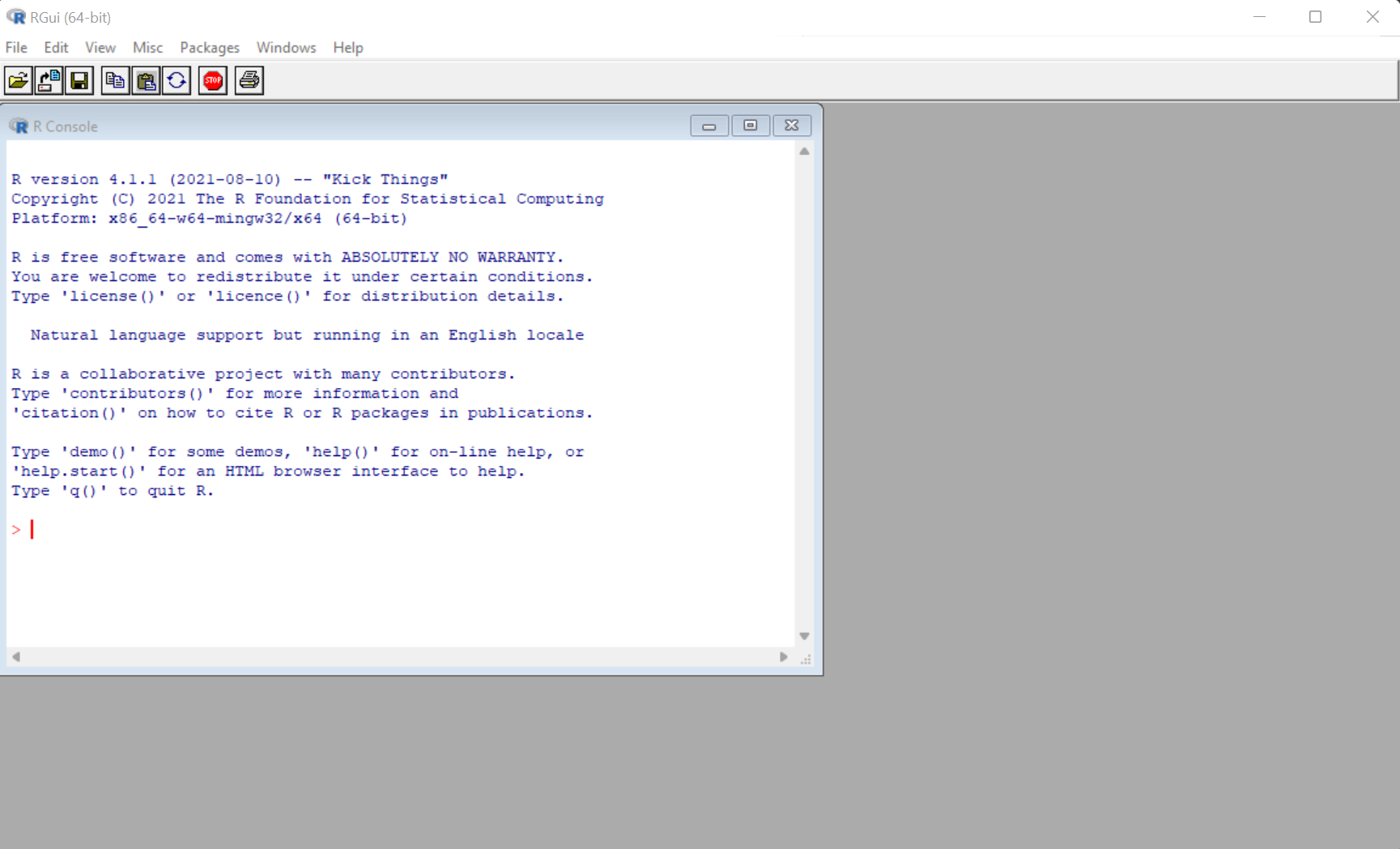Click the console resize grip corner
Screen dimensions: 1400x849
tap(806, 659)
